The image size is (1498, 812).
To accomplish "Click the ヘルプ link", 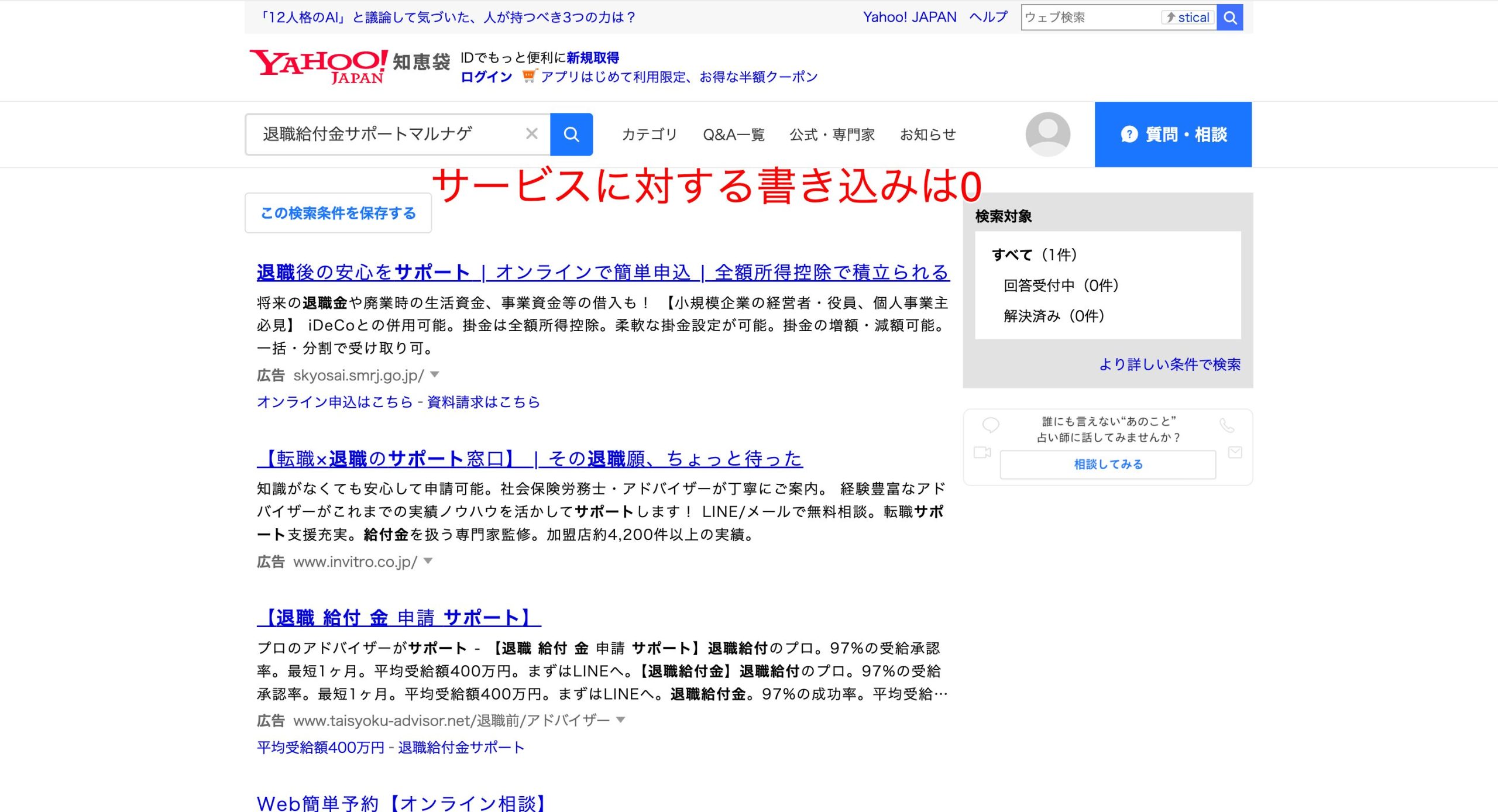I will [x=988, y=17].
